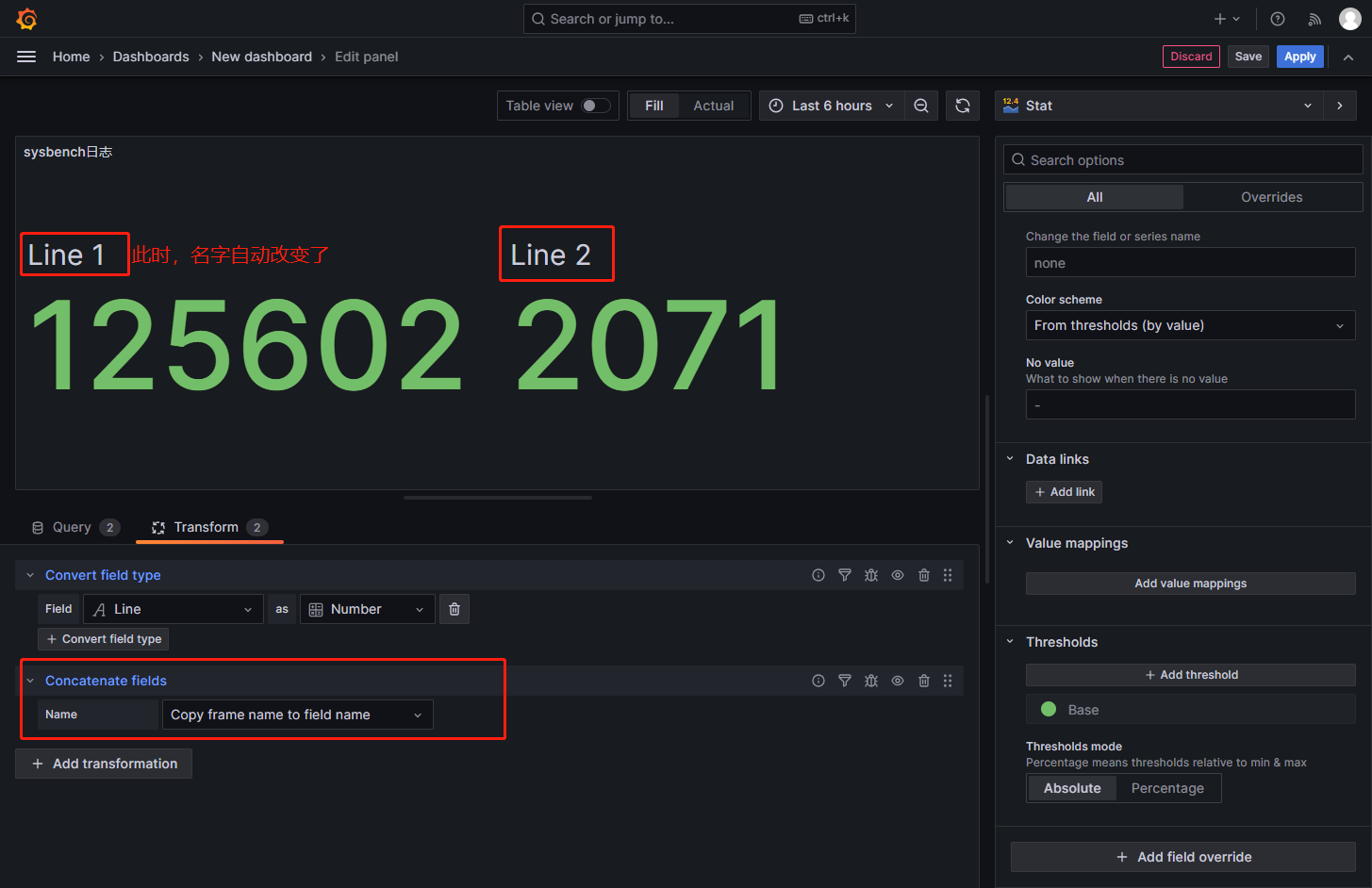1372x888 pixels.
Task: Click plus Convert field type button
Action: 104,639
